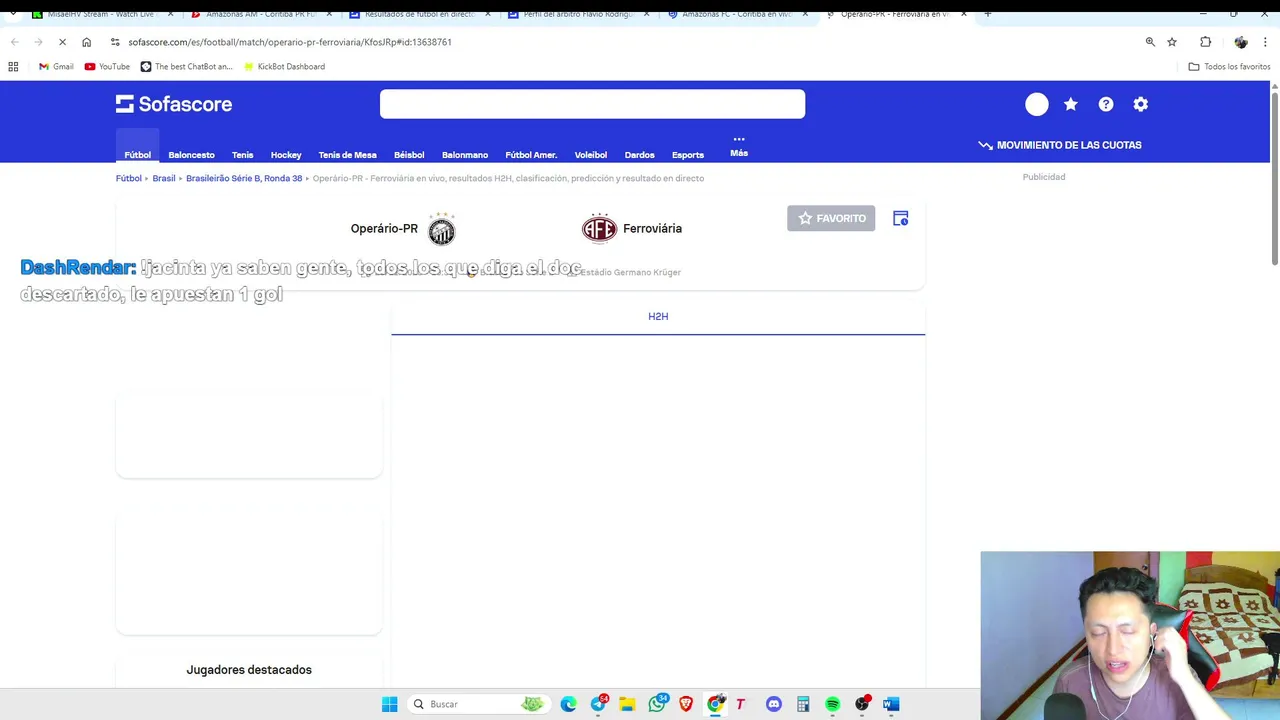The image size is (1280, 720).
Task: Switch to Resultados de fútbol en directo tab
Action: [420, 14]
